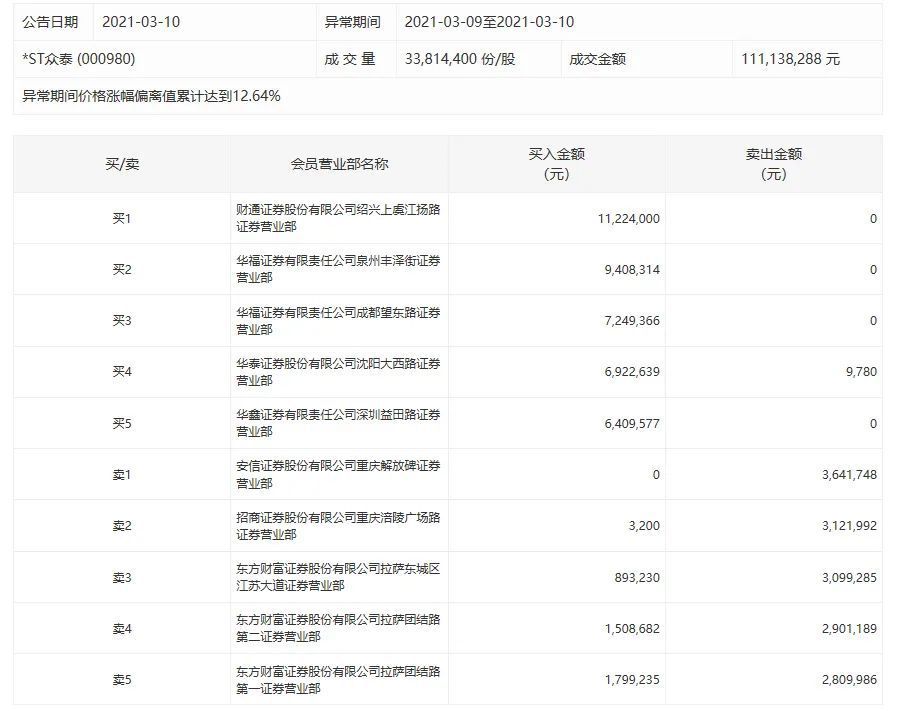Click the 买入金额(元) column header

tap(557, 164)
